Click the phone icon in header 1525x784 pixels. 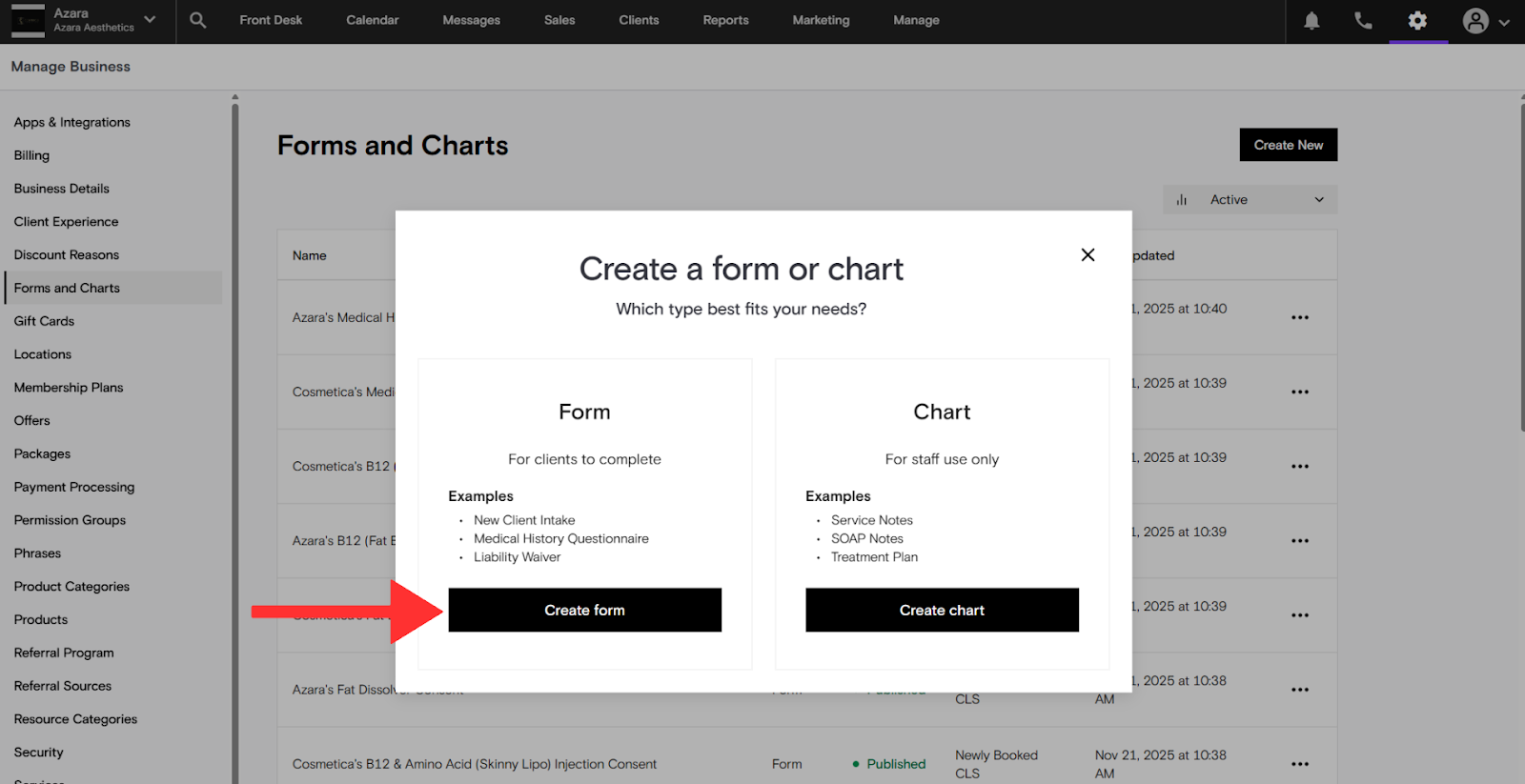pos(1363,21)
